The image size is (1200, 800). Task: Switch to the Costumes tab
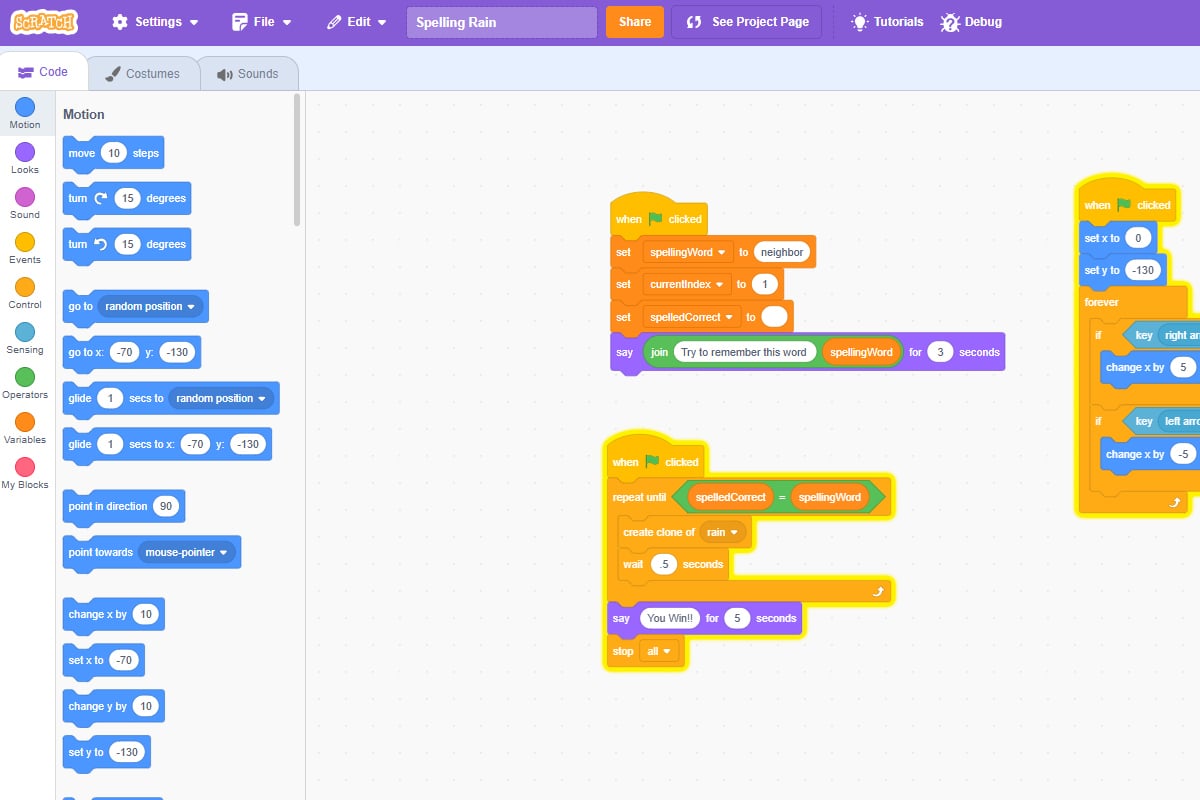pyautogui.click(x=142, y=73)
